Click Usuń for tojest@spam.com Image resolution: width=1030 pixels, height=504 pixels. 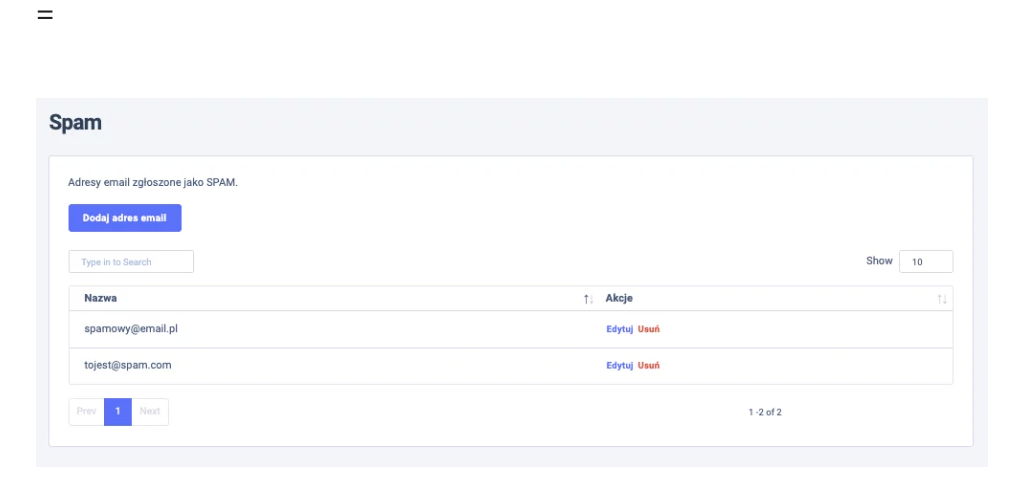click(649, 366)
